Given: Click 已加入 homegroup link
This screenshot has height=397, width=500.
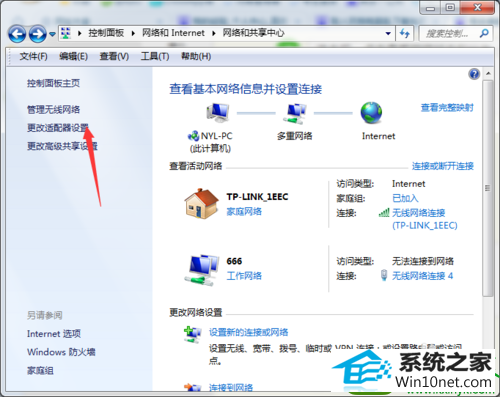Looking at the screenshot, I should (x=405, y=198).
